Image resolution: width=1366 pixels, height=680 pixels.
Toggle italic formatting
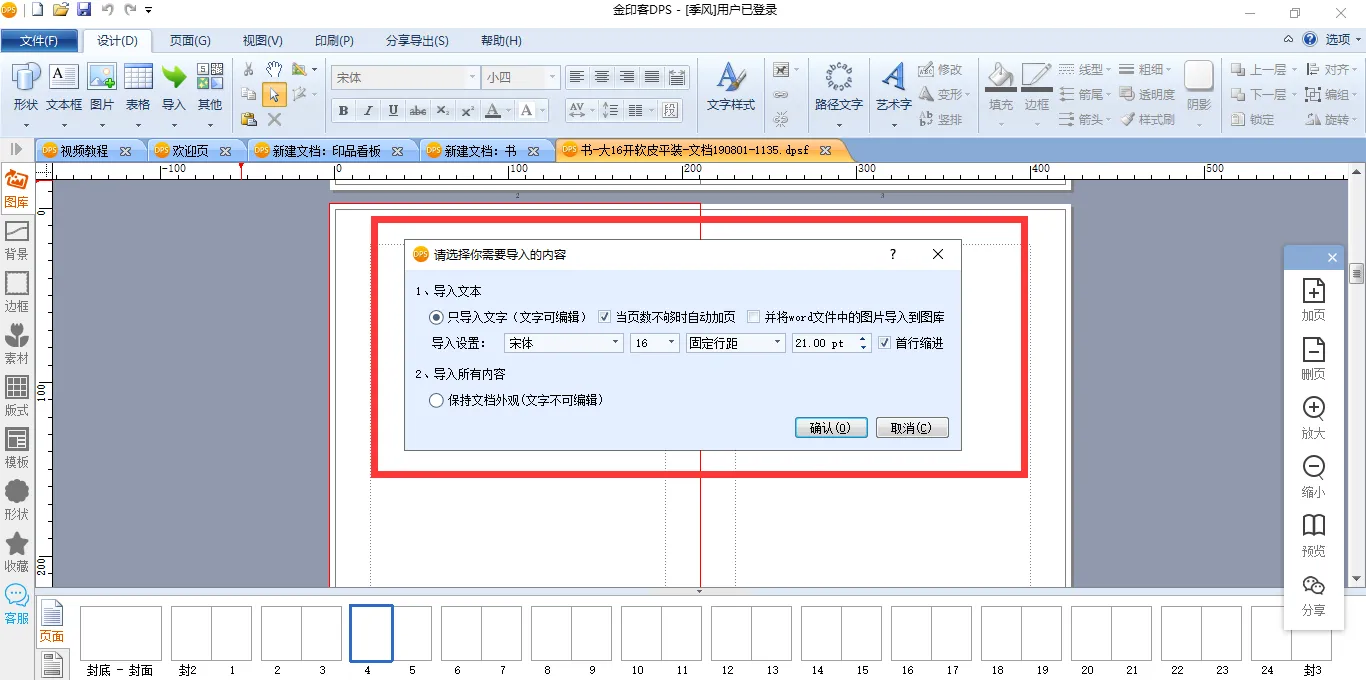(368, 110)
